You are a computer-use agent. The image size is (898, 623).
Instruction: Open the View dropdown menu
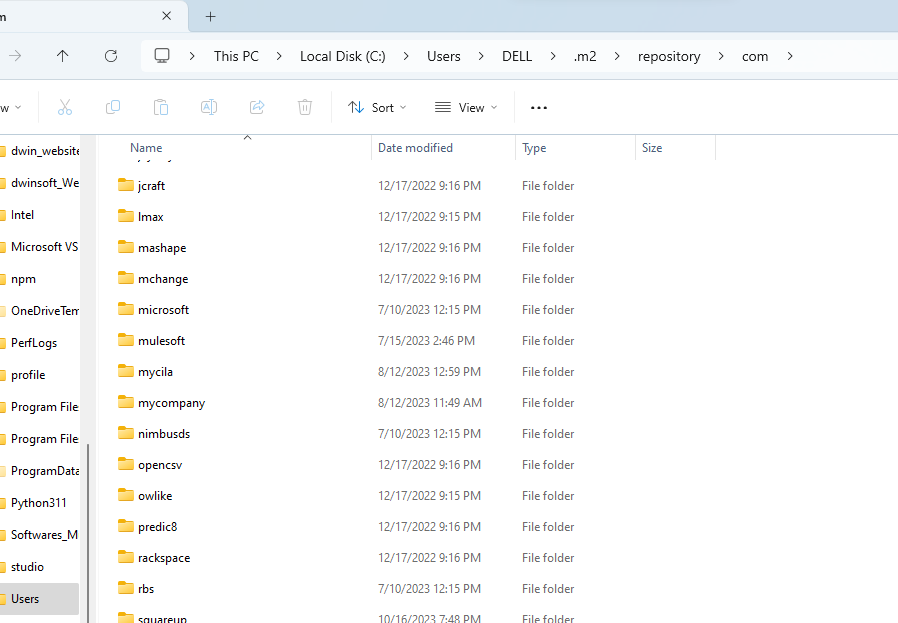tap(466, 107)
